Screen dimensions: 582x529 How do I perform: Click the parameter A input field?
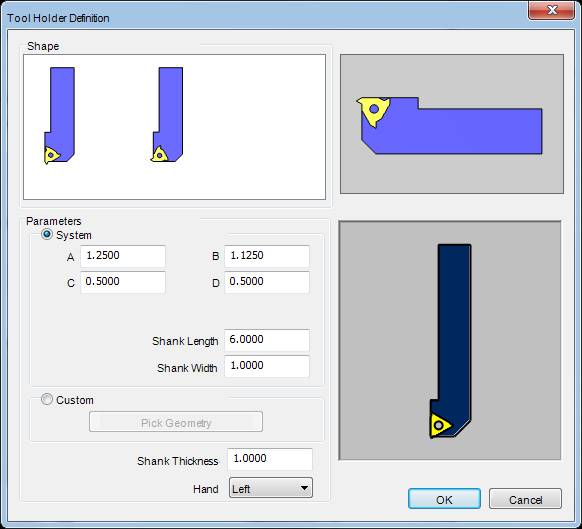123,256
